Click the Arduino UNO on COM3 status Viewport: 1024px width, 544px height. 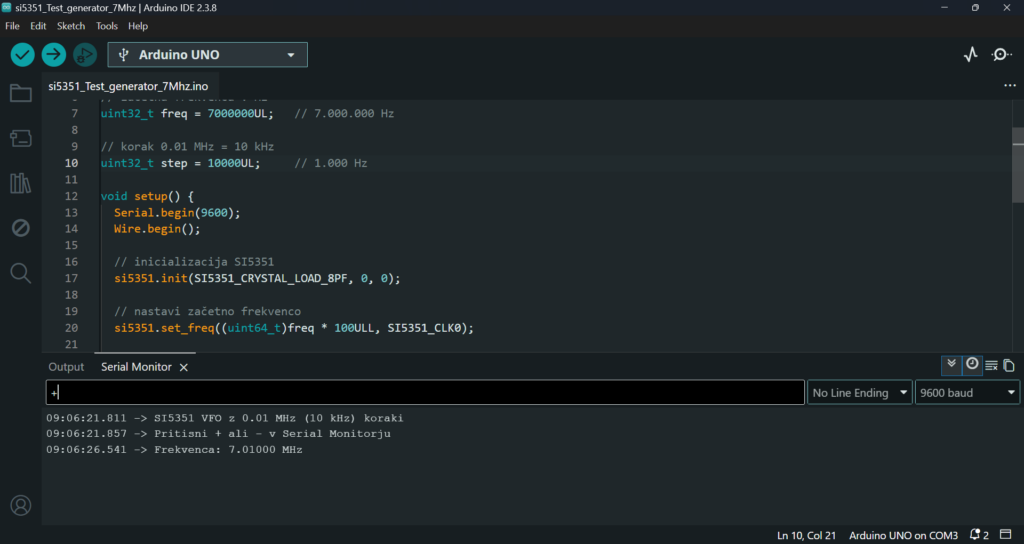pos(903,536)
